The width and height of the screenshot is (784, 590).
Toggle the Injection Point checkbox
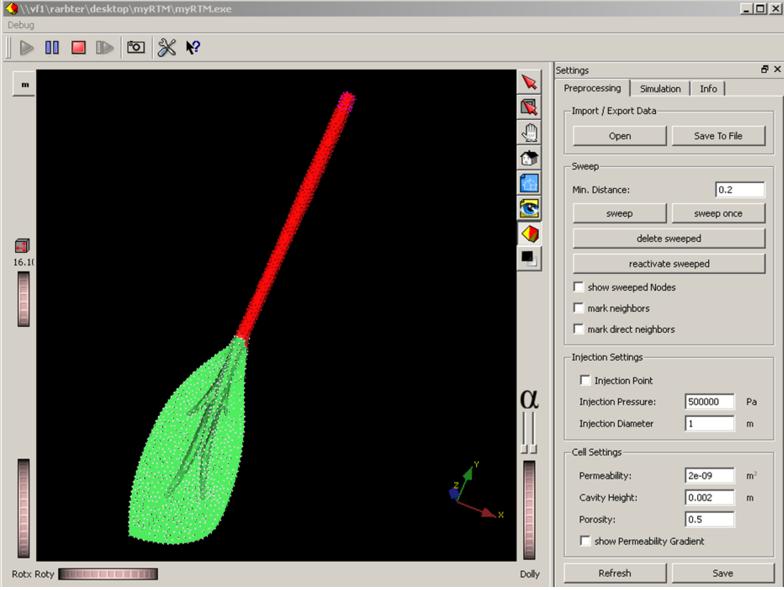[x=585, y=380]
